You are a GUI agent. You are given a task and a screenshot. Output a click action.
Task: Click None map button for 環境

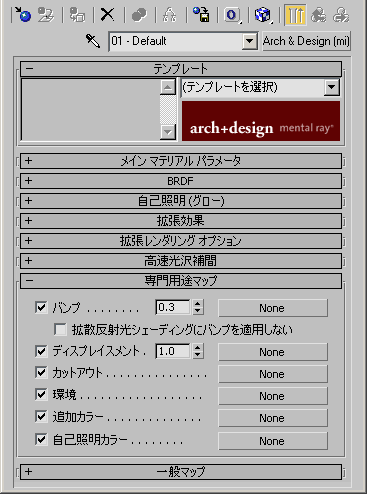(273, 396)
